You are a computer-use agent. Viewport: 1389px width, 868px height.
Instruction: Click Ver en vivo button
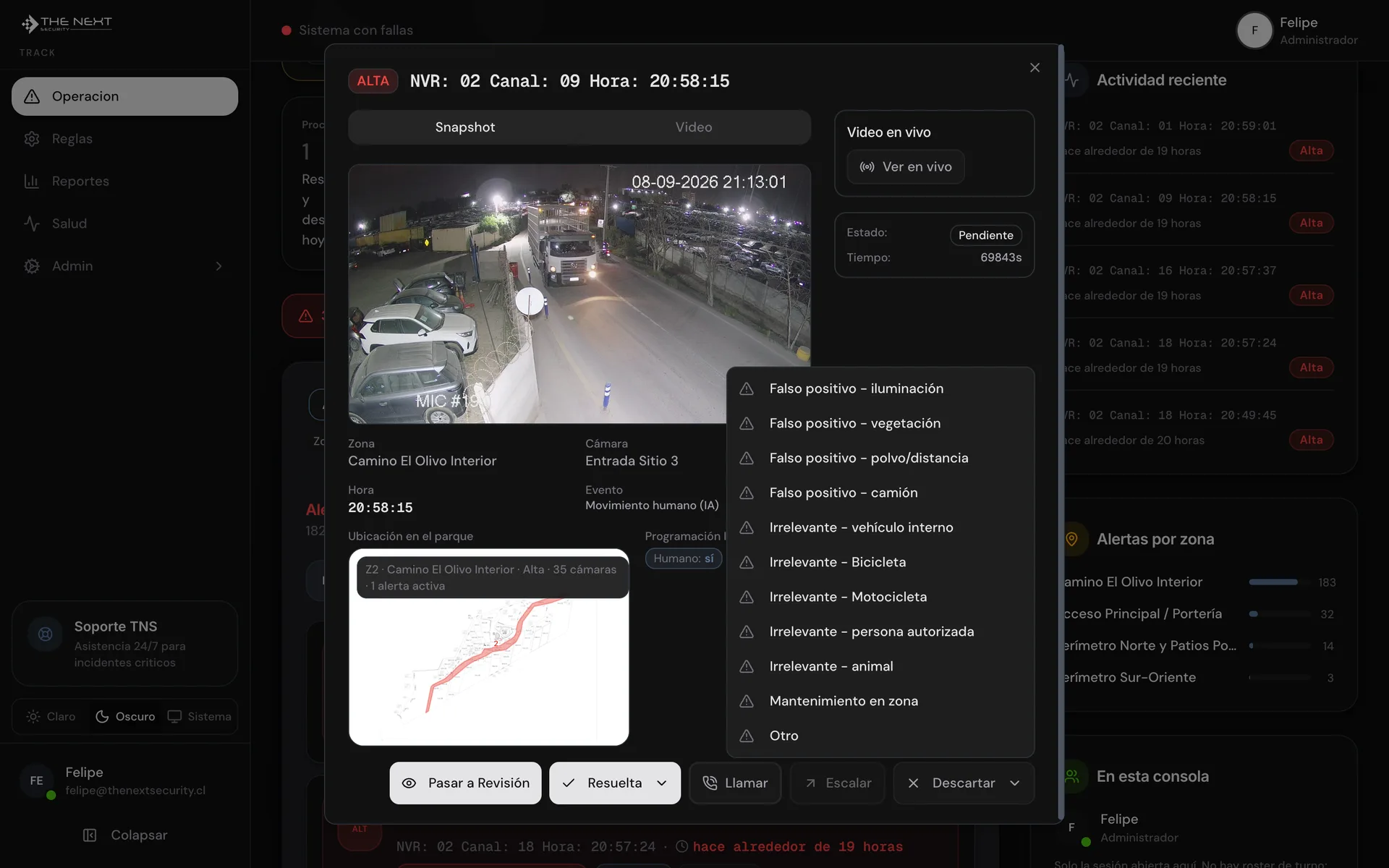click(x=906, y=167)
